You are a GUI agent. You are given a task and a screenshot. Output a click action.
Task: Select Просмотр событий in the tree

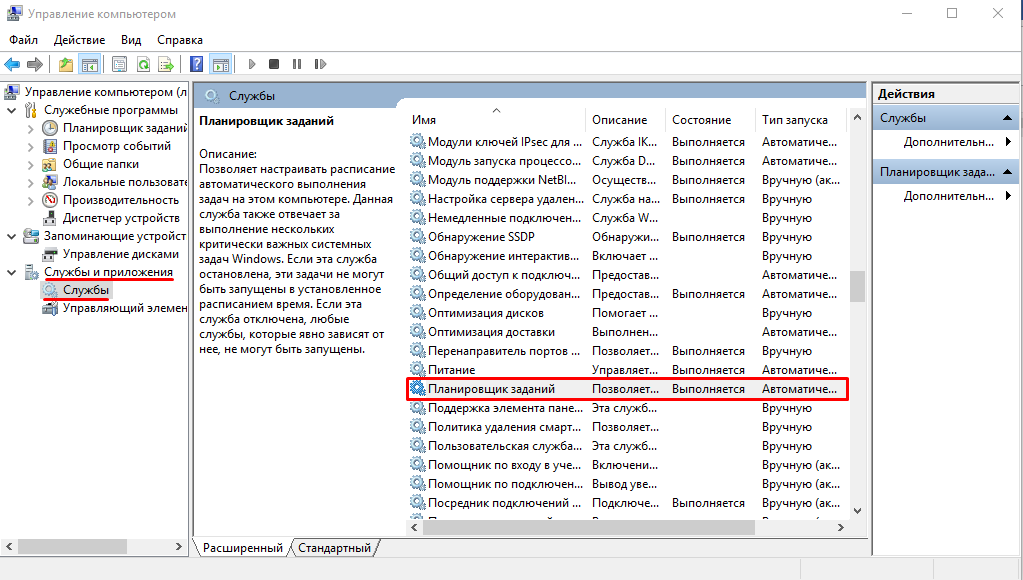tap(116, 146)
